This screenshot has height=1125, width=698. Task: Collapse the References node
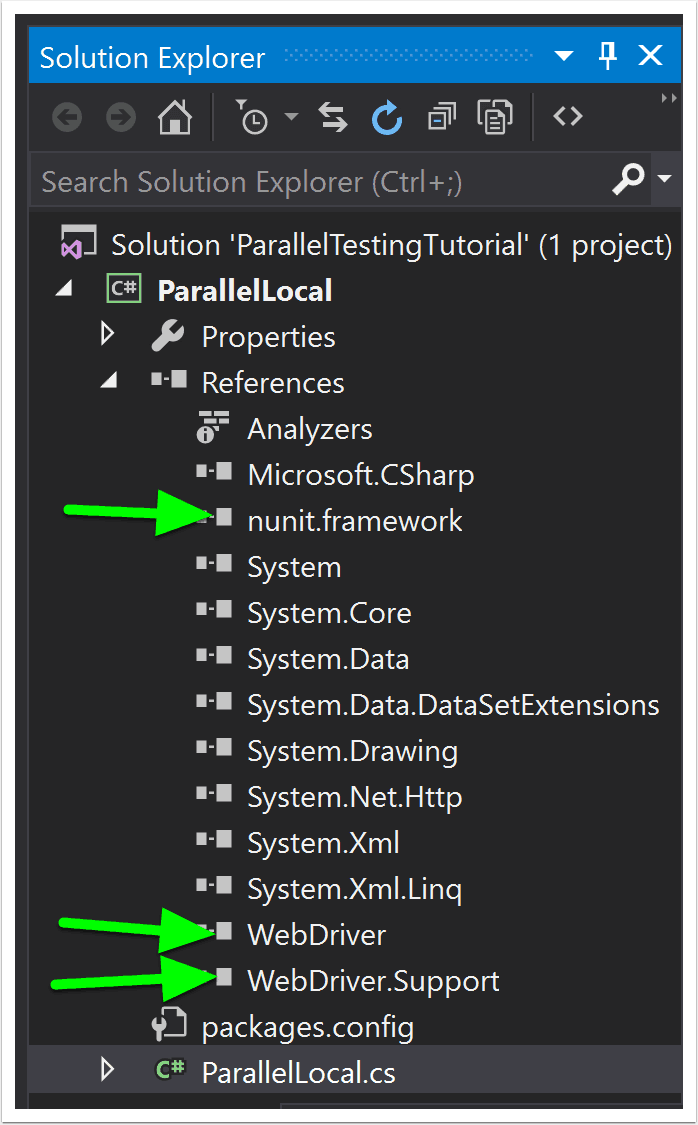(x=109, y=380)
